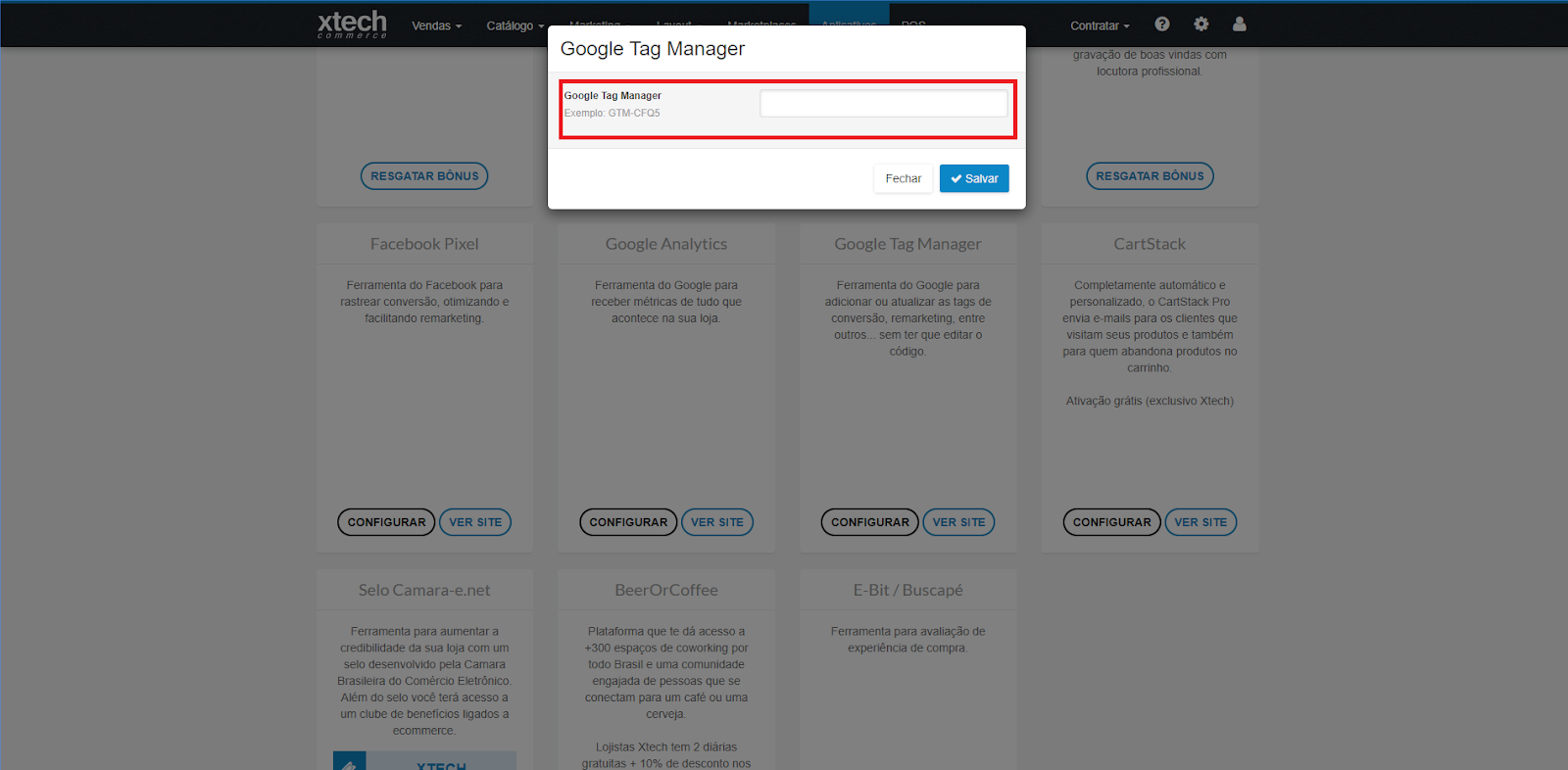Click CONFIGURAR on the Google Tag Manager card
Image resolution: width=1568 pixels, height=770 pixels.
coord(870,522)
